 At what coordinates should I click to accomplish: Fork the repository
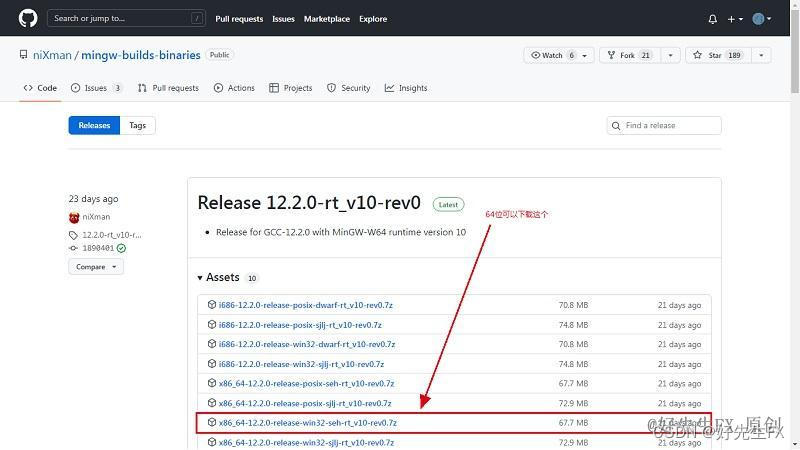tap(630, 55)
